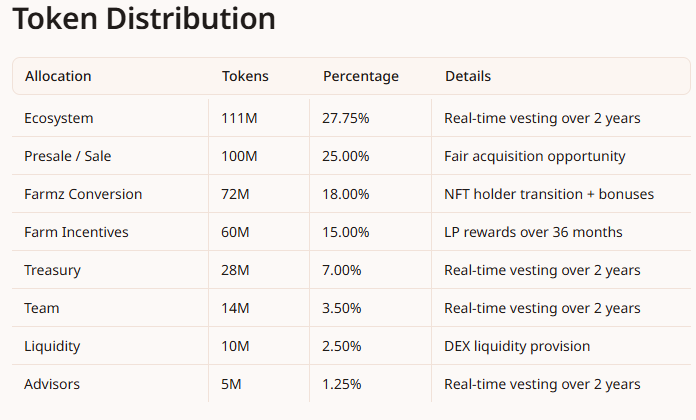Select the Percentage column header
696x420 pixels.
[360, 76]
